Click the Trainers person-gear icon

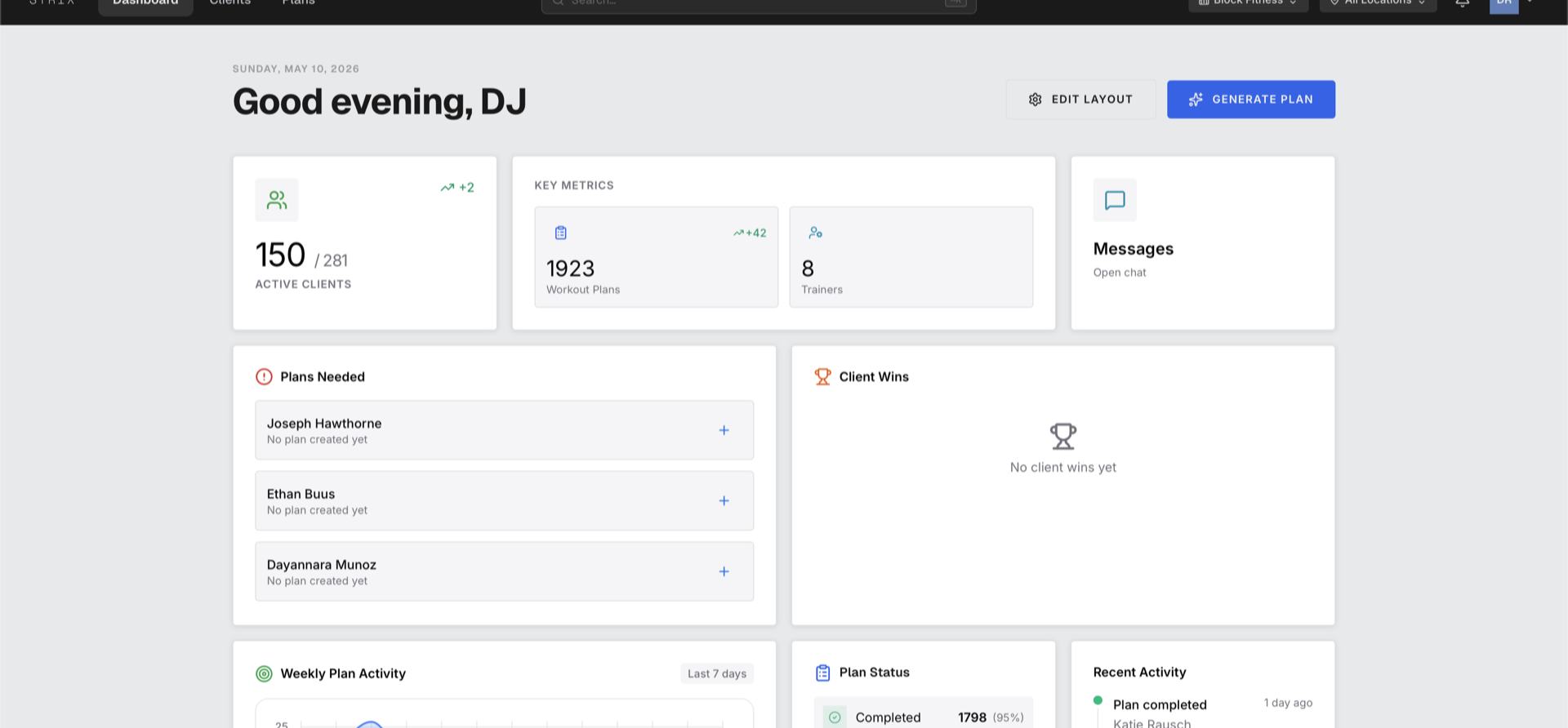(x=815, y=233)
